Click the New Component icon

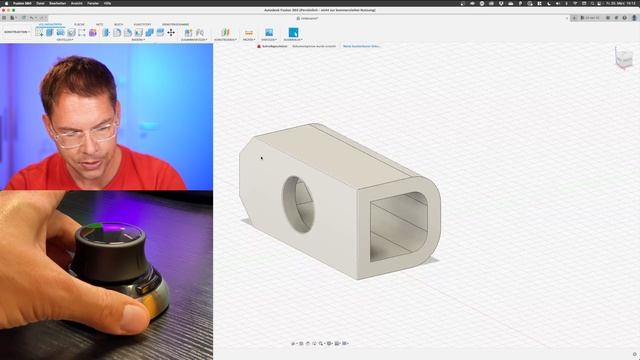pyautogui.click(x=188, y=32)
